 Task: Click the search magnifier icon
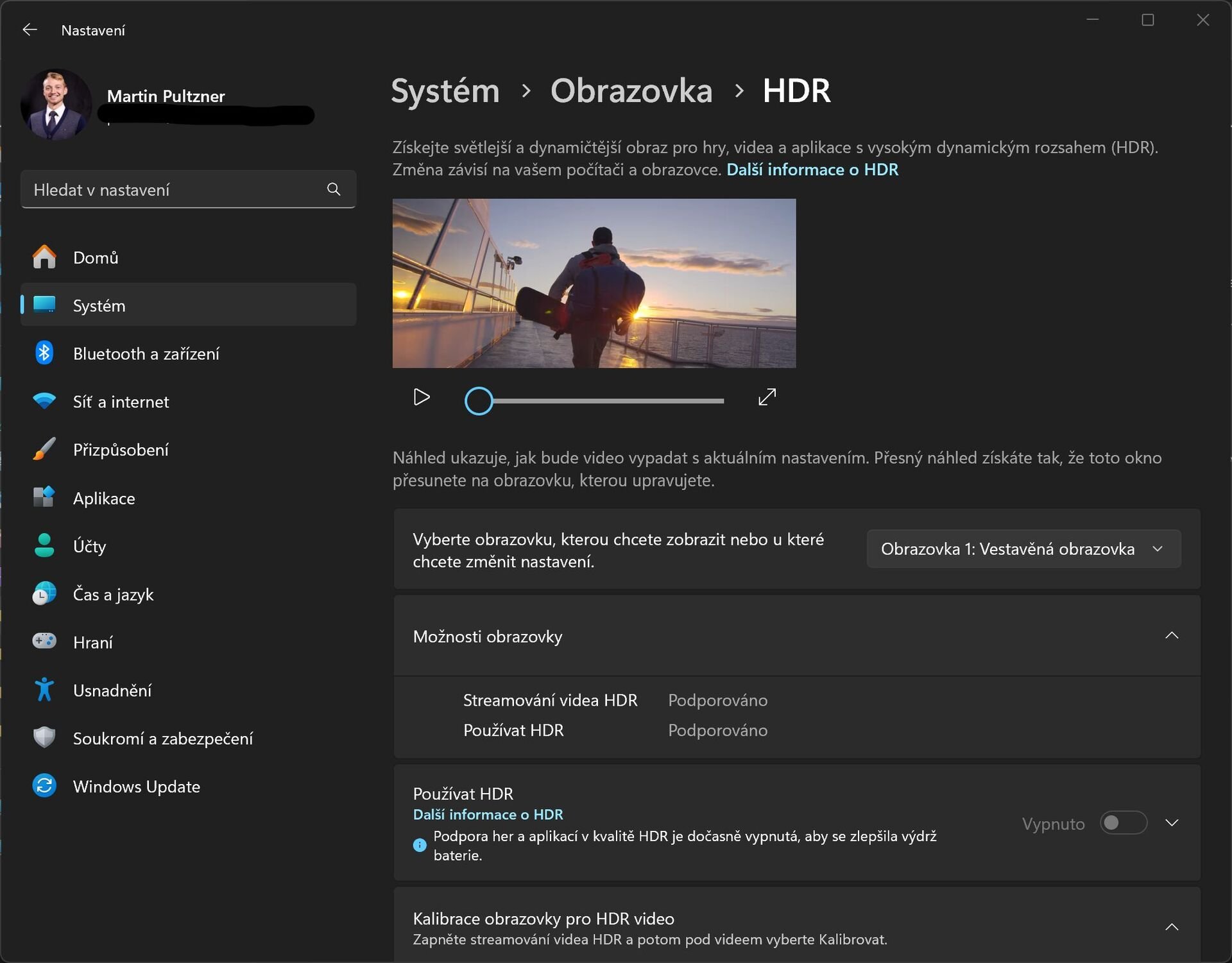tap(333, 189)
